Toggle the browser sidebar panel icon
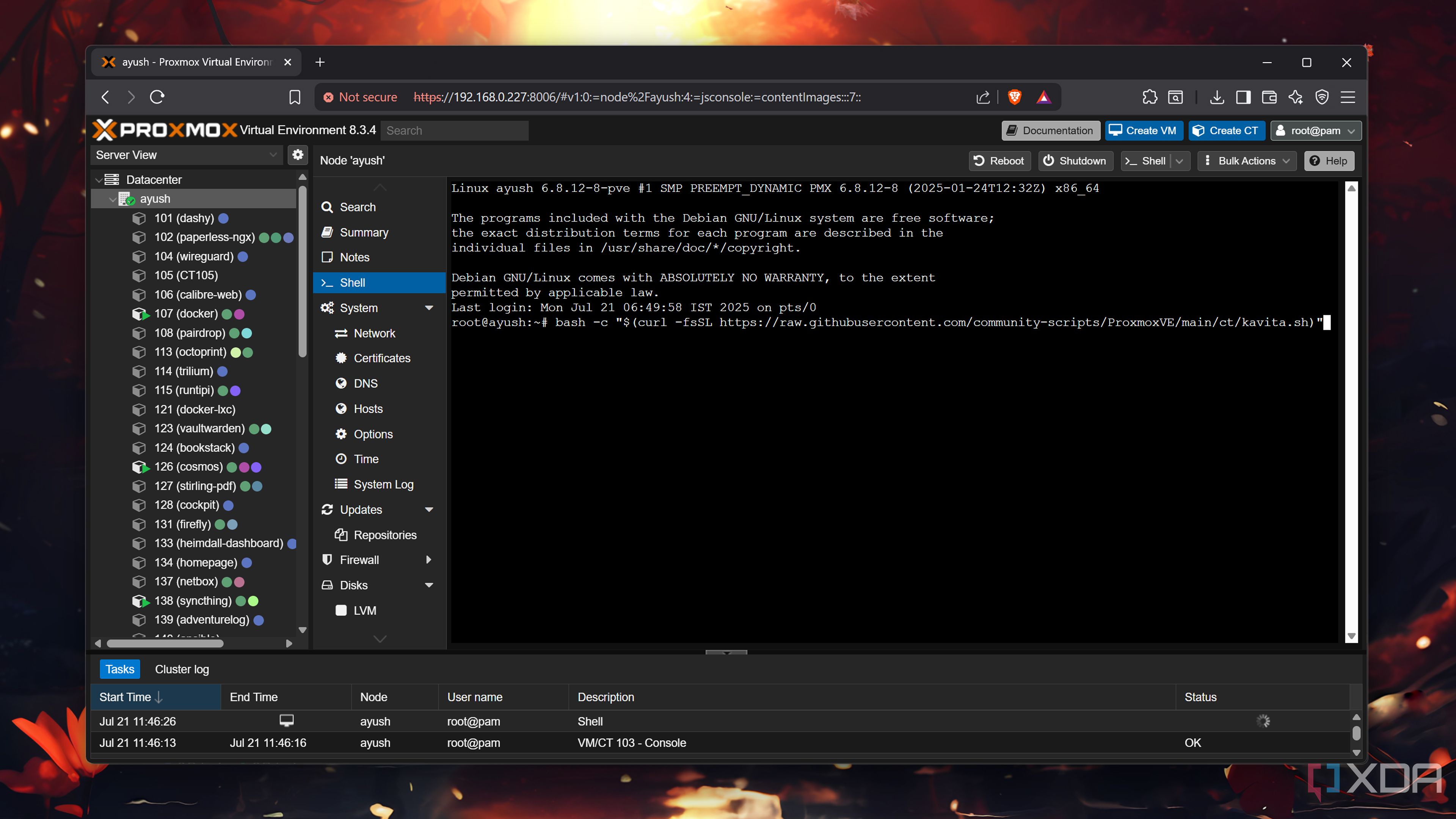This screenshot has width=1456, height=819. click(x=1243, y=97)
